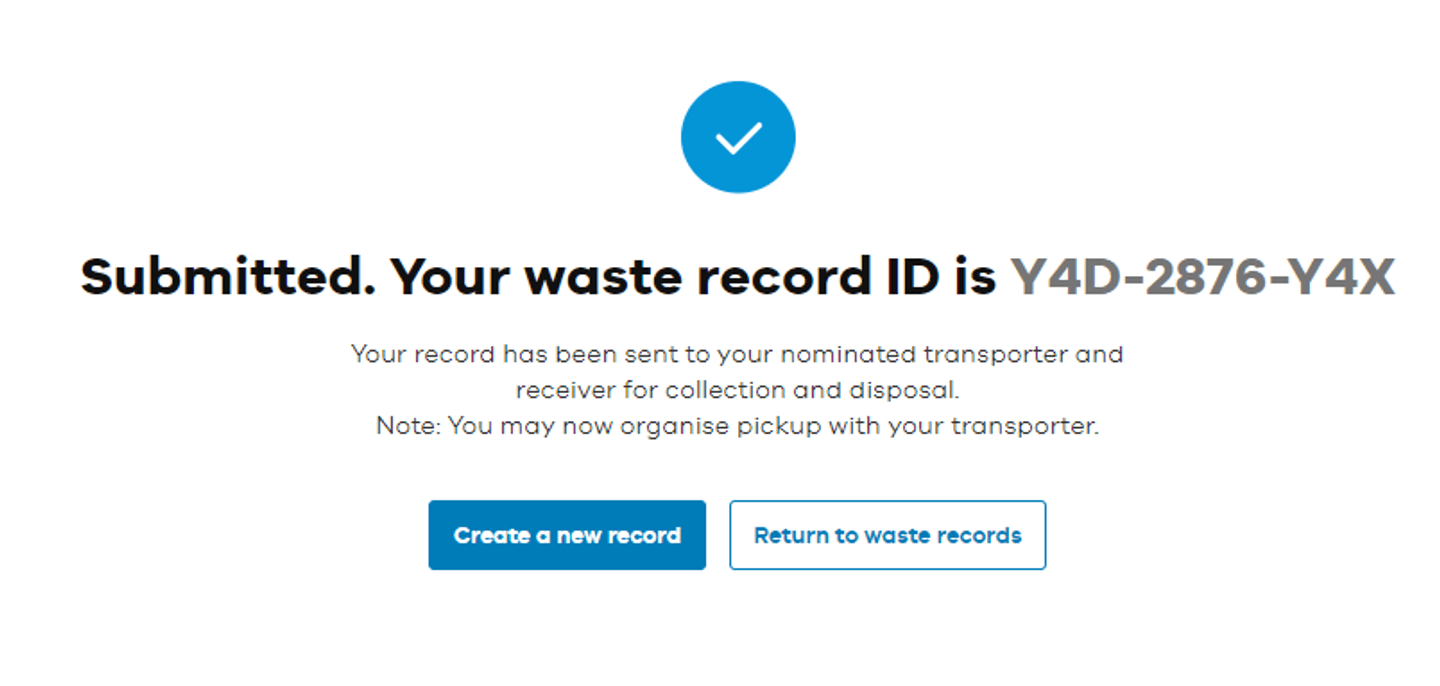Select the note about organising pickup

[737, 425]
